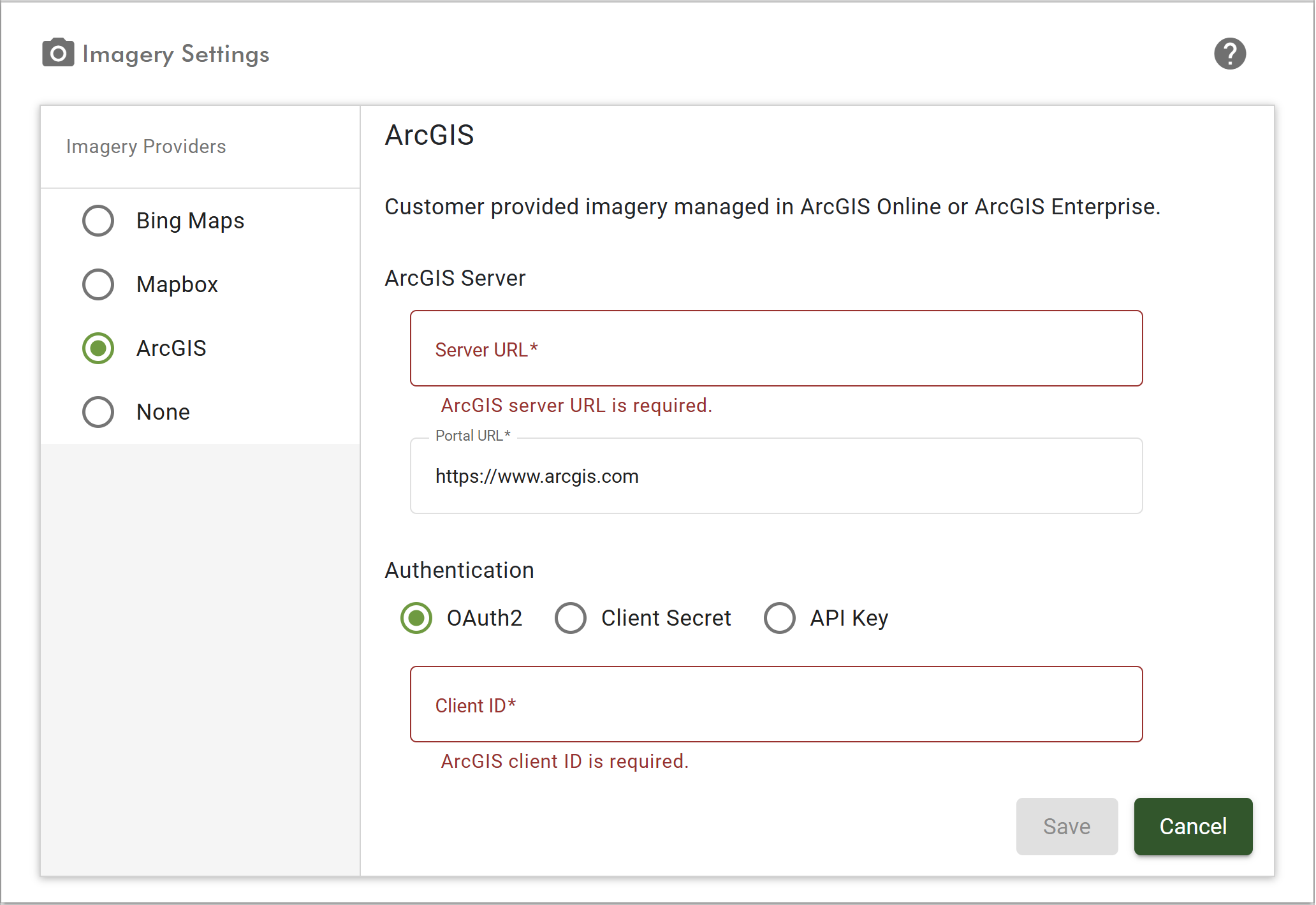The height and width of the screenshot is (905, 1316).
Task: Click the camera icon beside Imagery Settings
Action: pos(58,54)
